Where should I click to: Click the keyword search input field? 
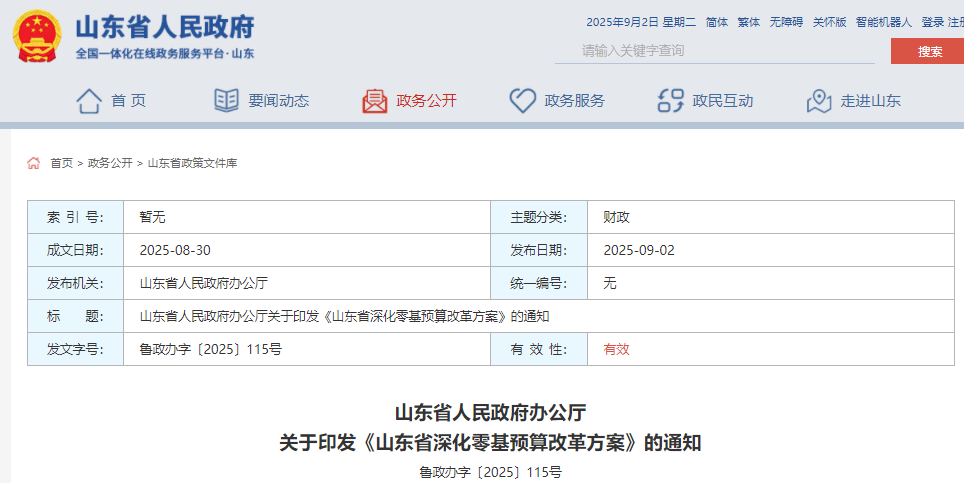coord(715,50)
